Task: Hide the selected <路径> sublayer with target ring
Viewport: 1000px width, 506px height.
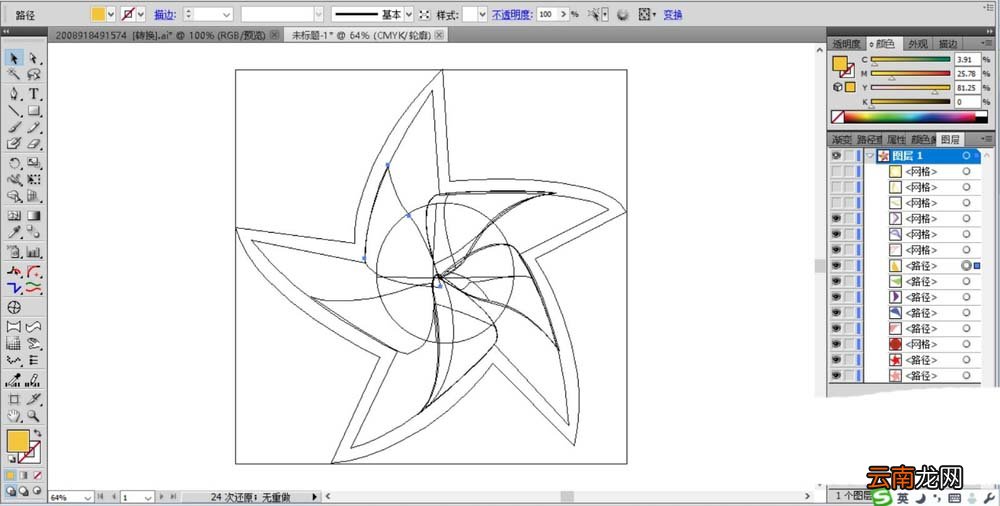Action: 836,265
